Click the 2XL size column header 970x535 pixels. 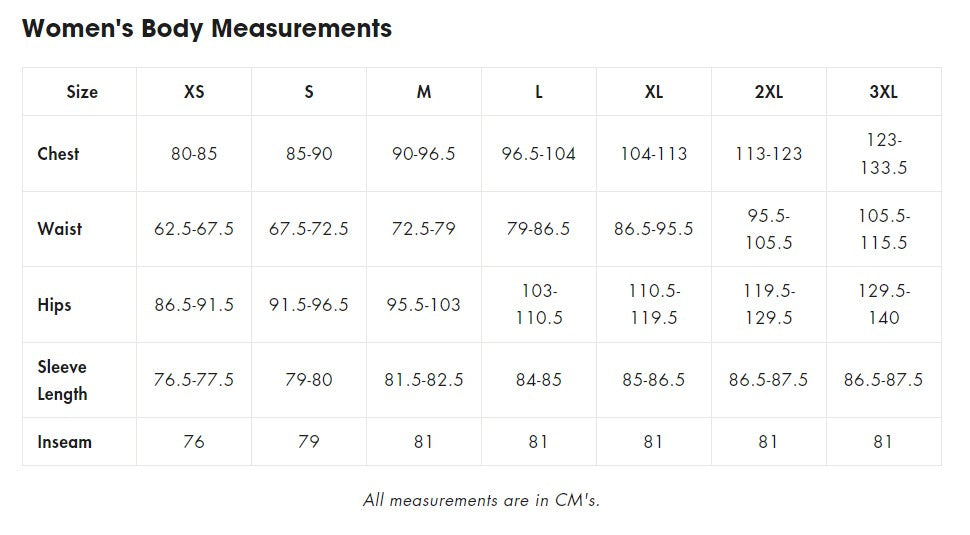pos(768,92)
